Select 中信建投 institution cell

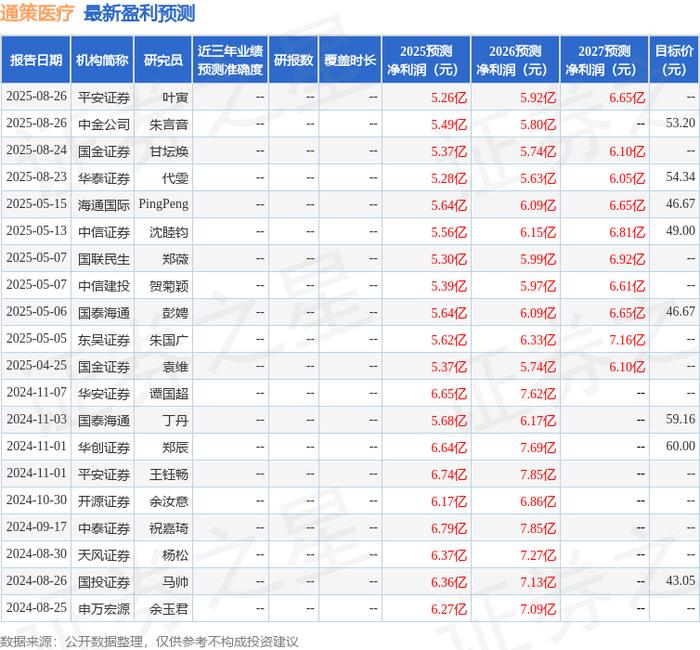tap(104, 286)
